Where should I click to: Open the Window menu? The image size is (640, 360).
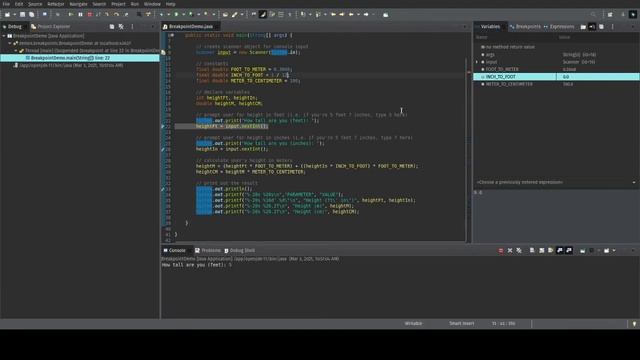(x=152, y=4)
